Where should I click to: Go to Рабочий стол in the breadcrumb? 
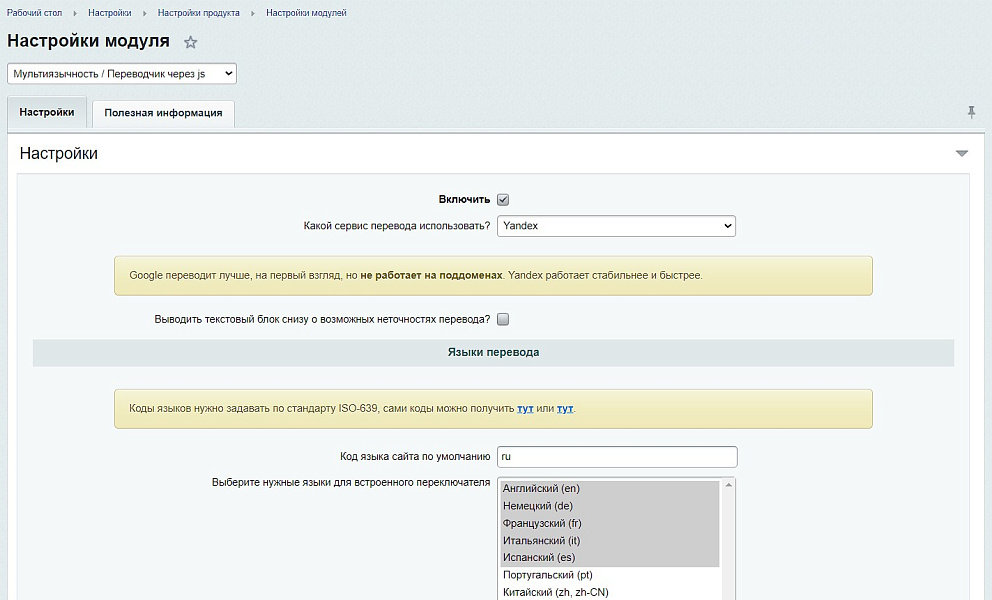pyautogui.click(x=34, y=13)
